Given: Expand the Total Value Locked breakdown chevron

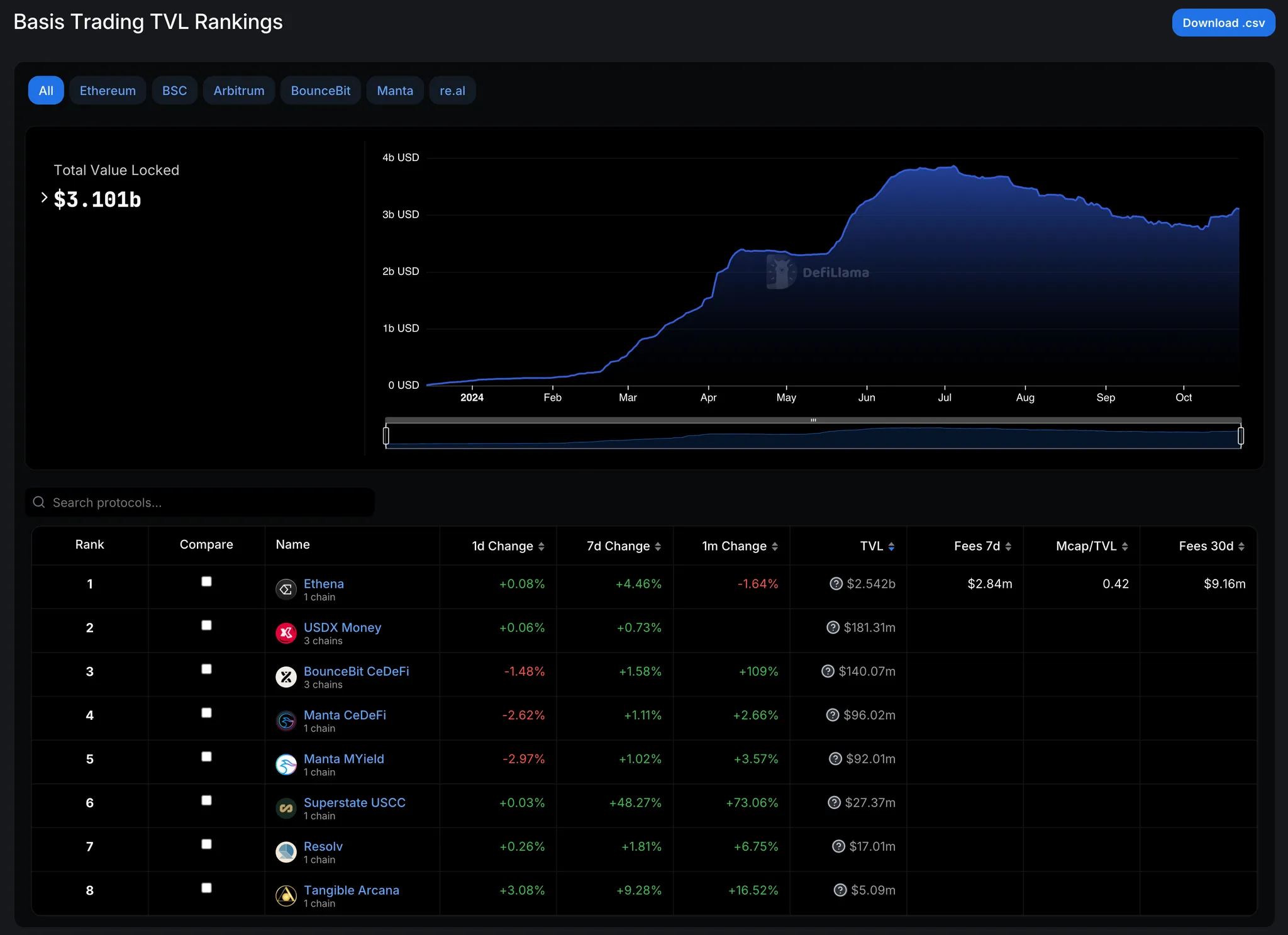Looking at the screenshot, I should pyautogui.click(x=44, y=198).
